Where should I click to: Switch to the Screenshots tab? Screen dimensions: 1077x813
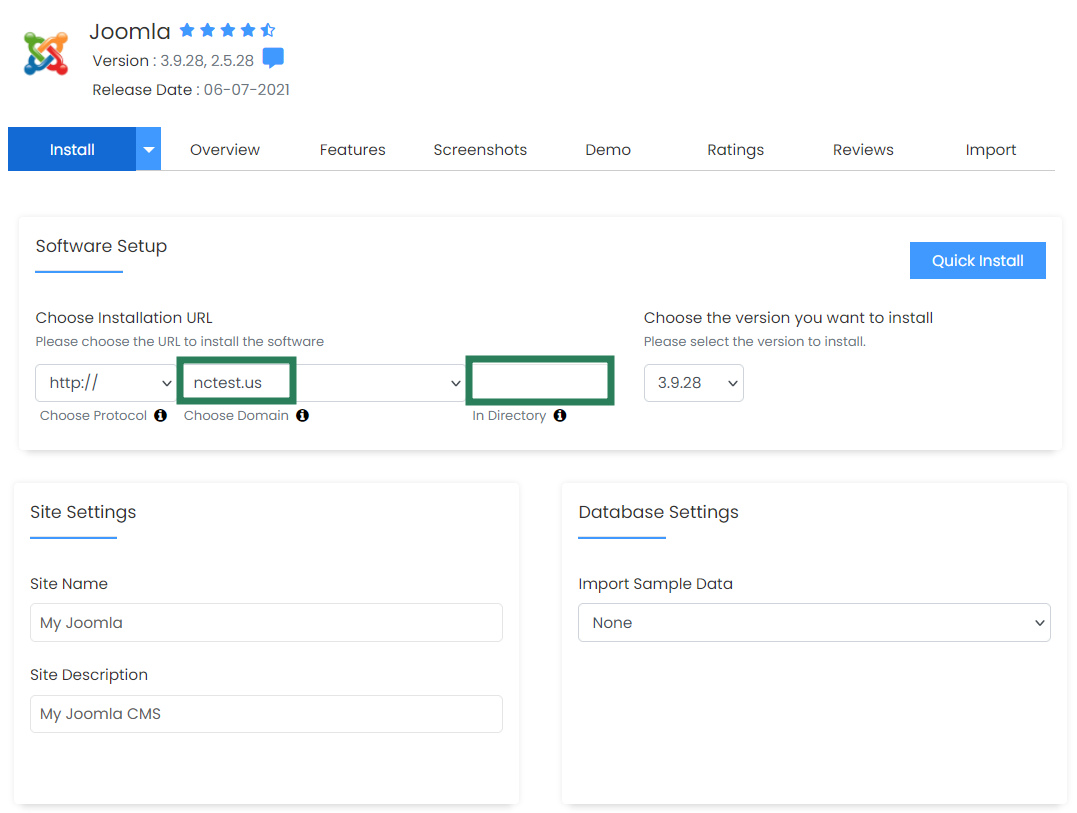480,150
